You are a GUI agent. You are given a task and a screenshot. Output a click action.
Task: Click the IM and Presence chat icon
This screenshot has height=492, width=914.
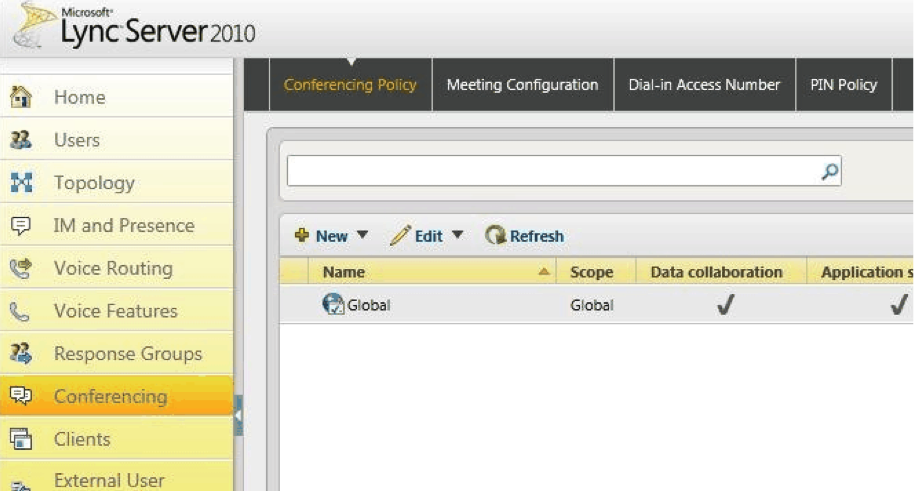[x=20, y=226]
